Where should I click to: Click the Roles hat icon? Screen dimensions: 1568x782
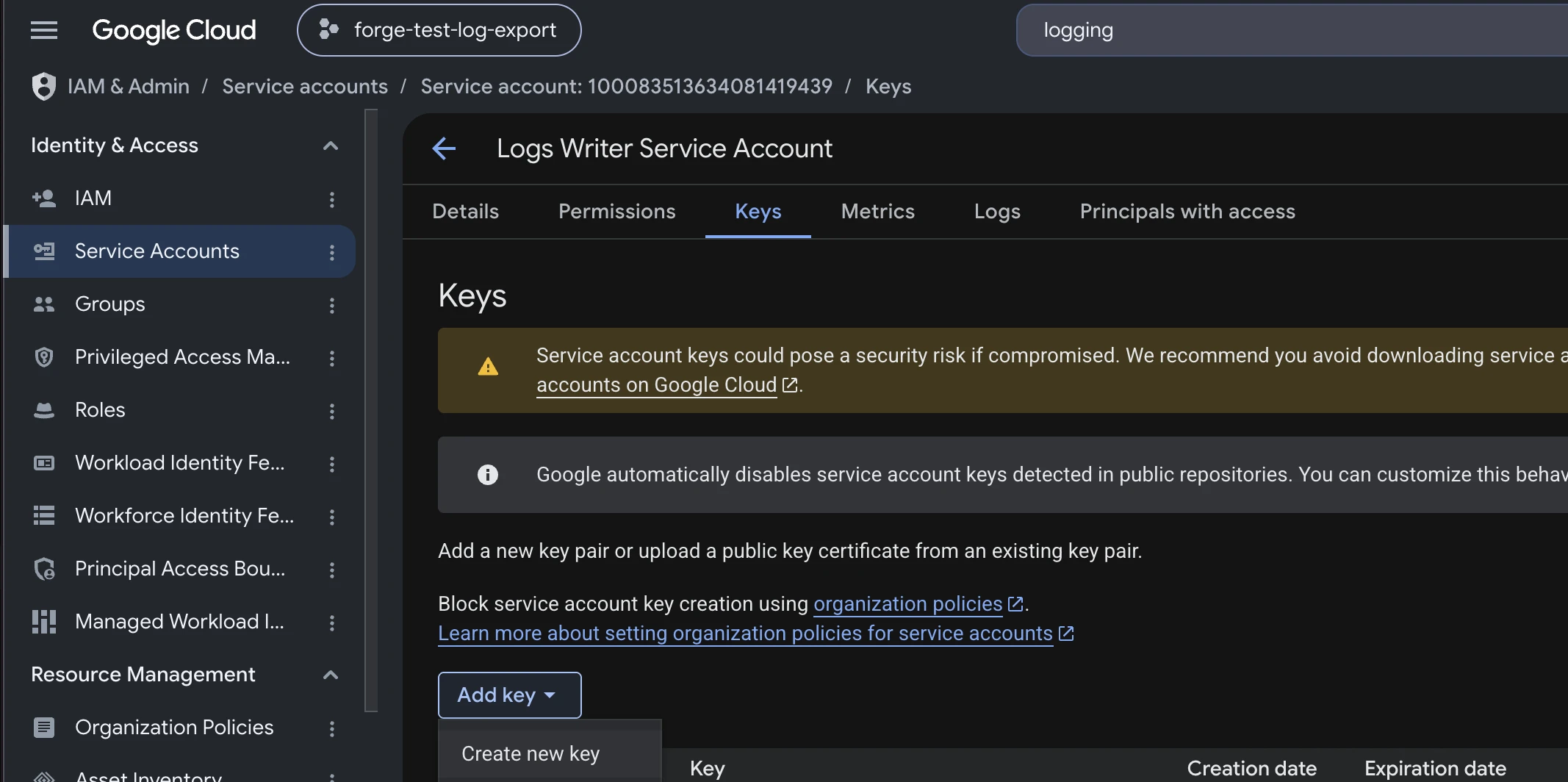pos(44,410)
